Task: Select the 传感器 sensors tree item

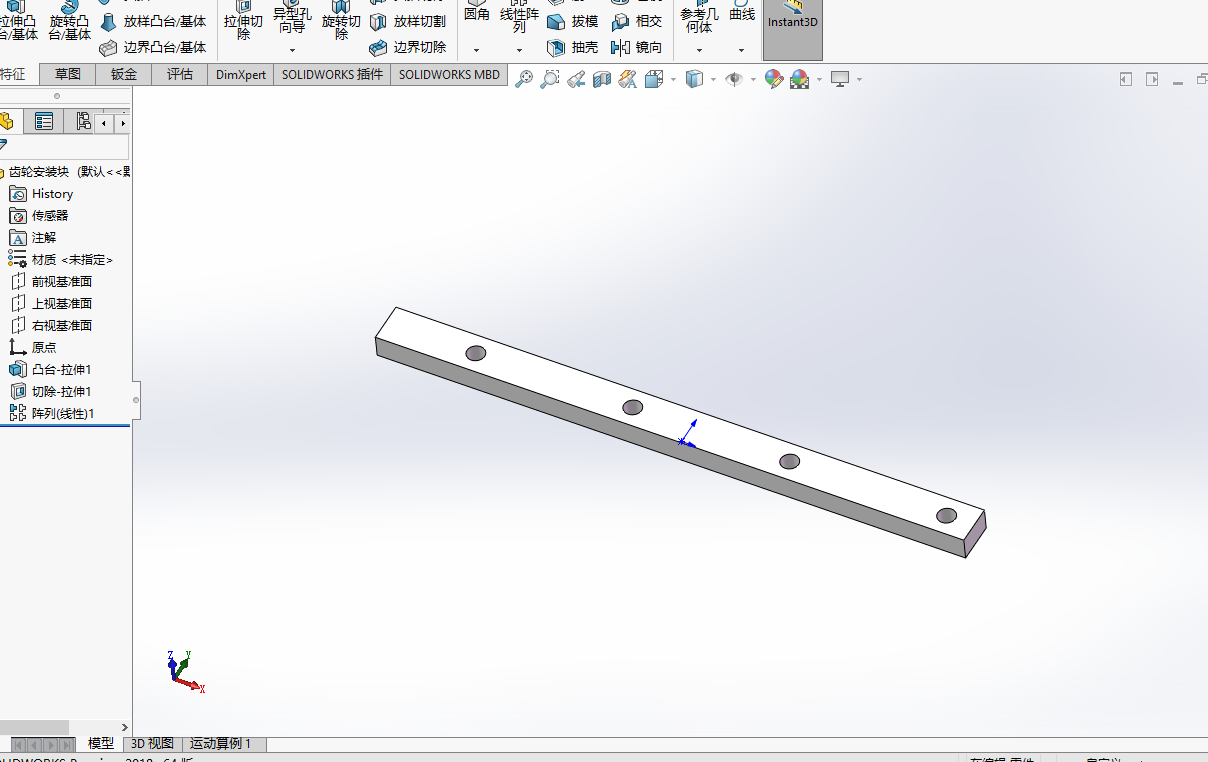Action: click(39, 216)
